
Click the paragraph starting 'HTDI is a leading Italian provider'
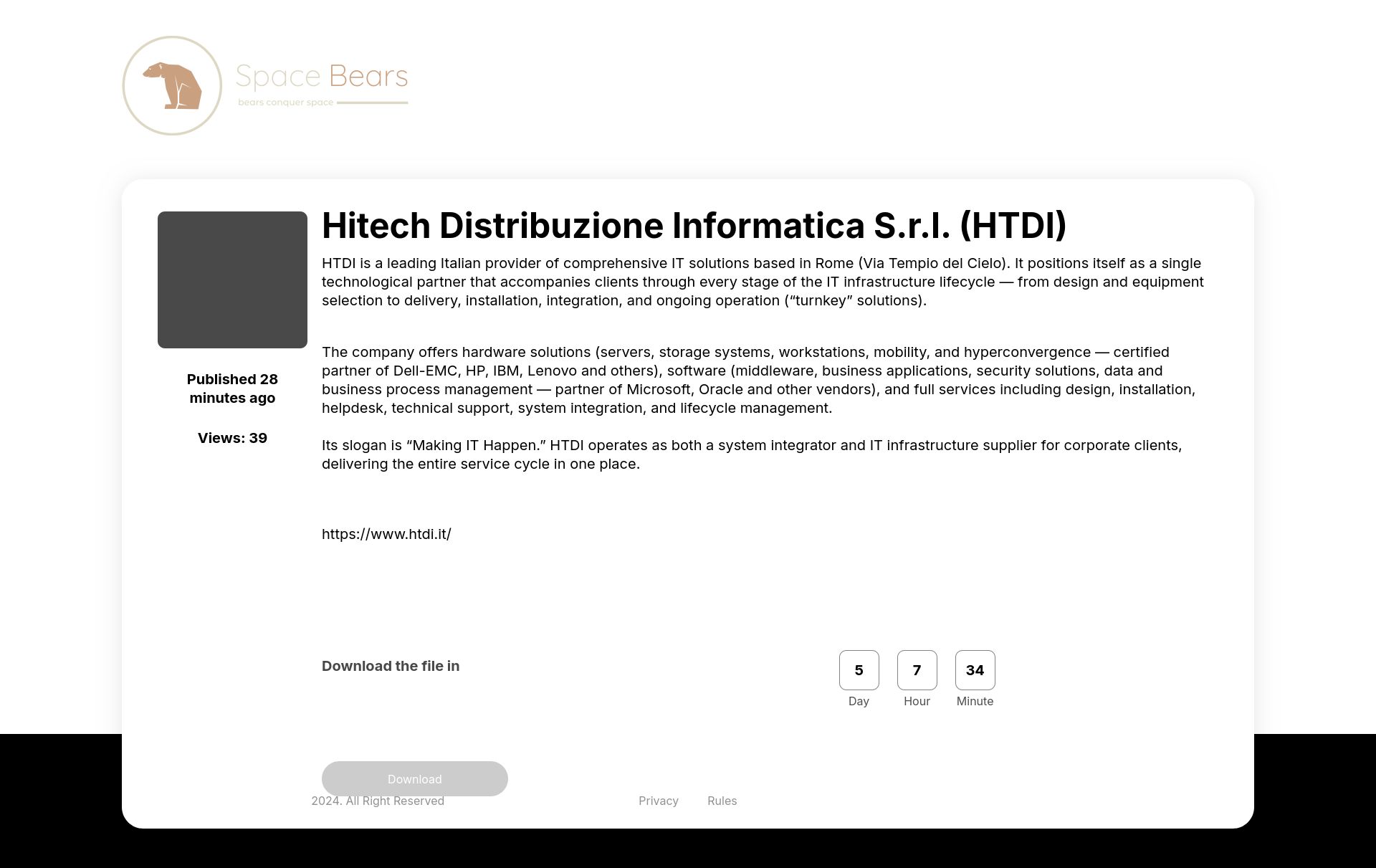pos(763,282)
